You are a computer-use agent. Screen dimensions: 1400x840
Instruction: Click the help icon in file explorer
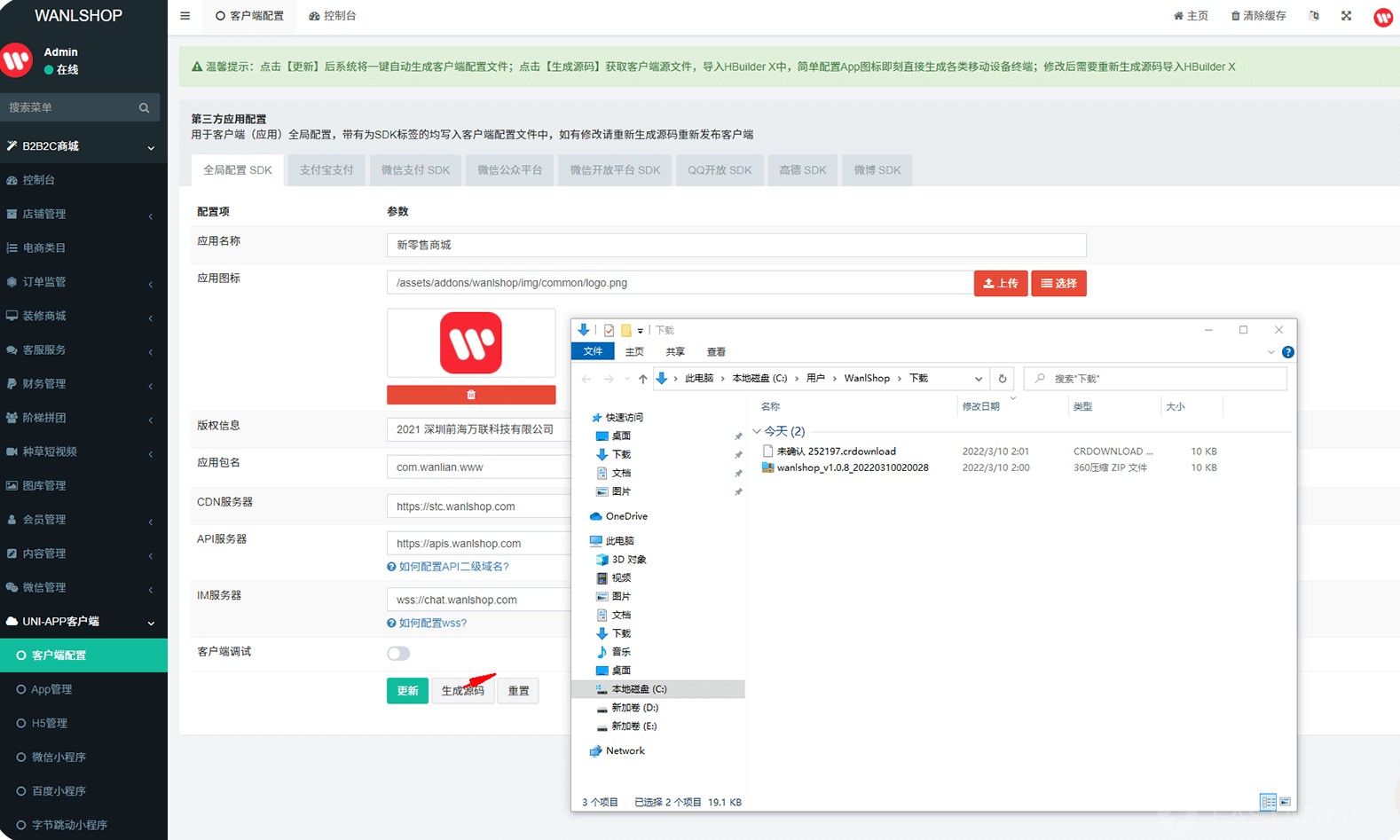tap(1288, 352)
